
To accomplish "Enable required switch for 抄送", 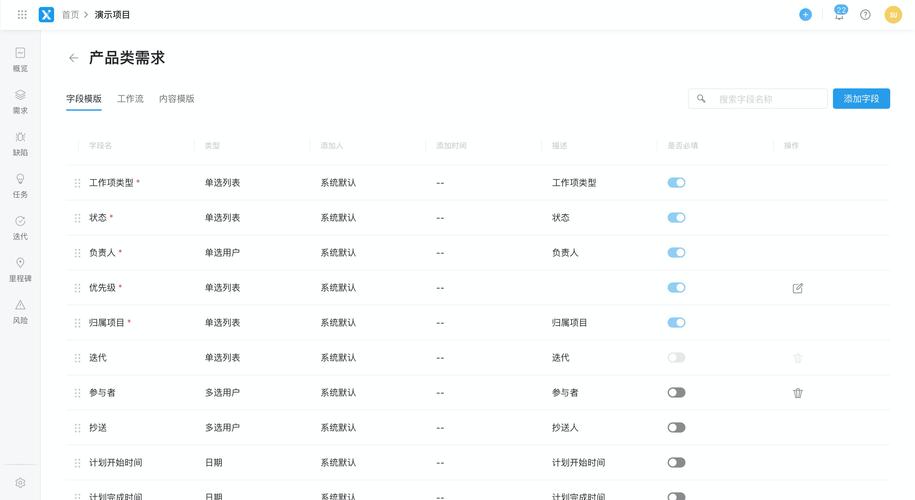I will (x=676, y=428).
